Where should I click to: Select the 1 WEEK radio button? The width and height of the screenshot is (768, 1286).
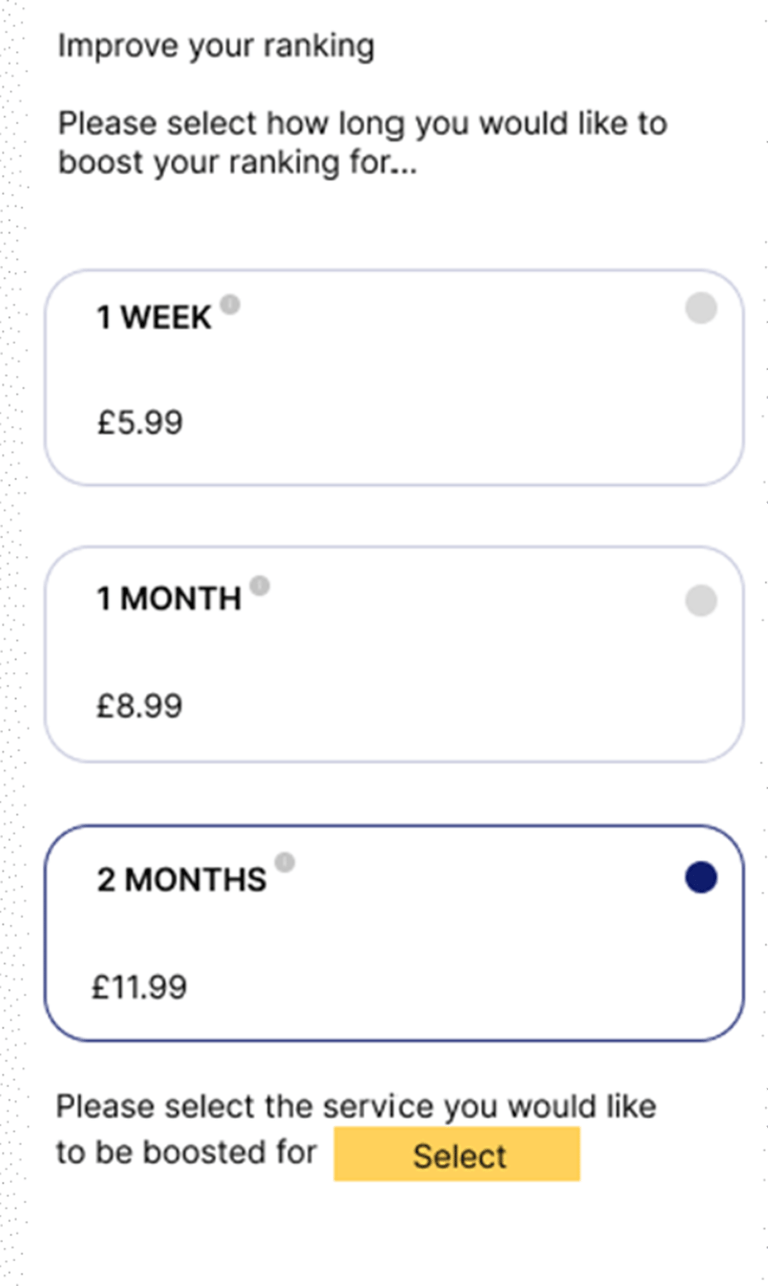point(701,308)
